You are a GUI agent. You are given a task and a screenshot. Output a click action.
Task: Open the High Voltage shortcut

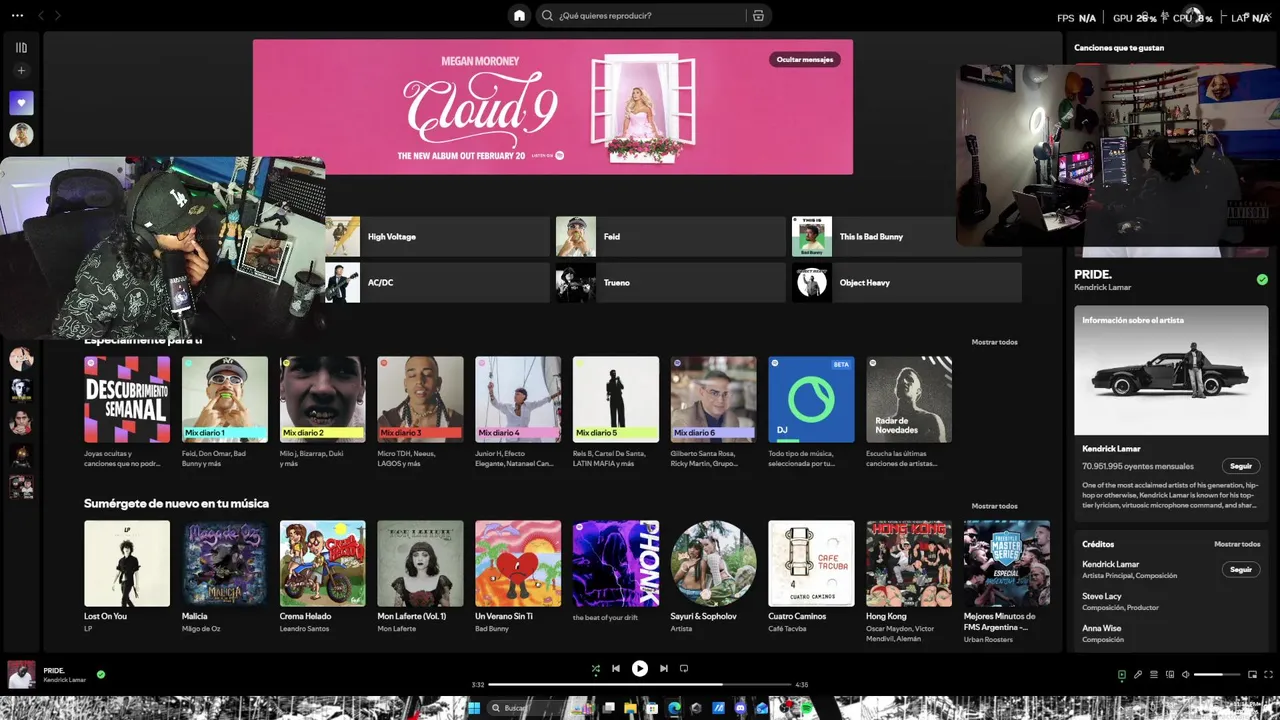point(437,237)
